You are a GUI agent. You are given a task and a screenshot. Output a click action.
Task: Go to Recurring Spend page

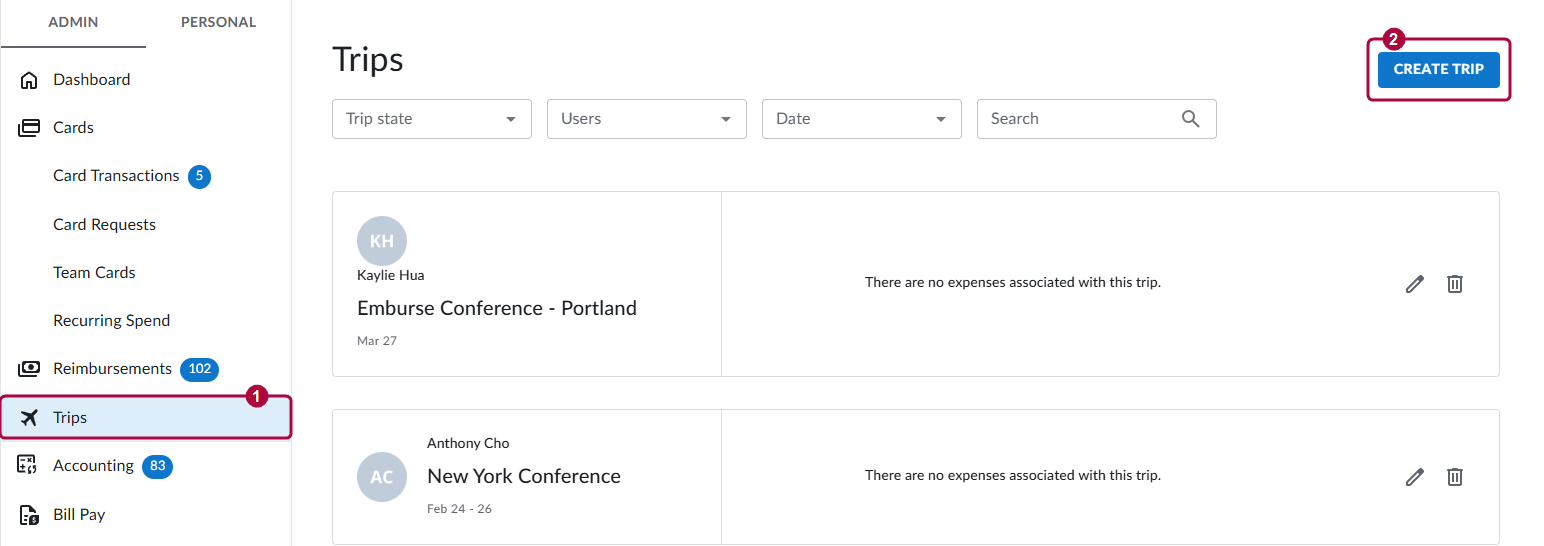click(x=111, y=321)
